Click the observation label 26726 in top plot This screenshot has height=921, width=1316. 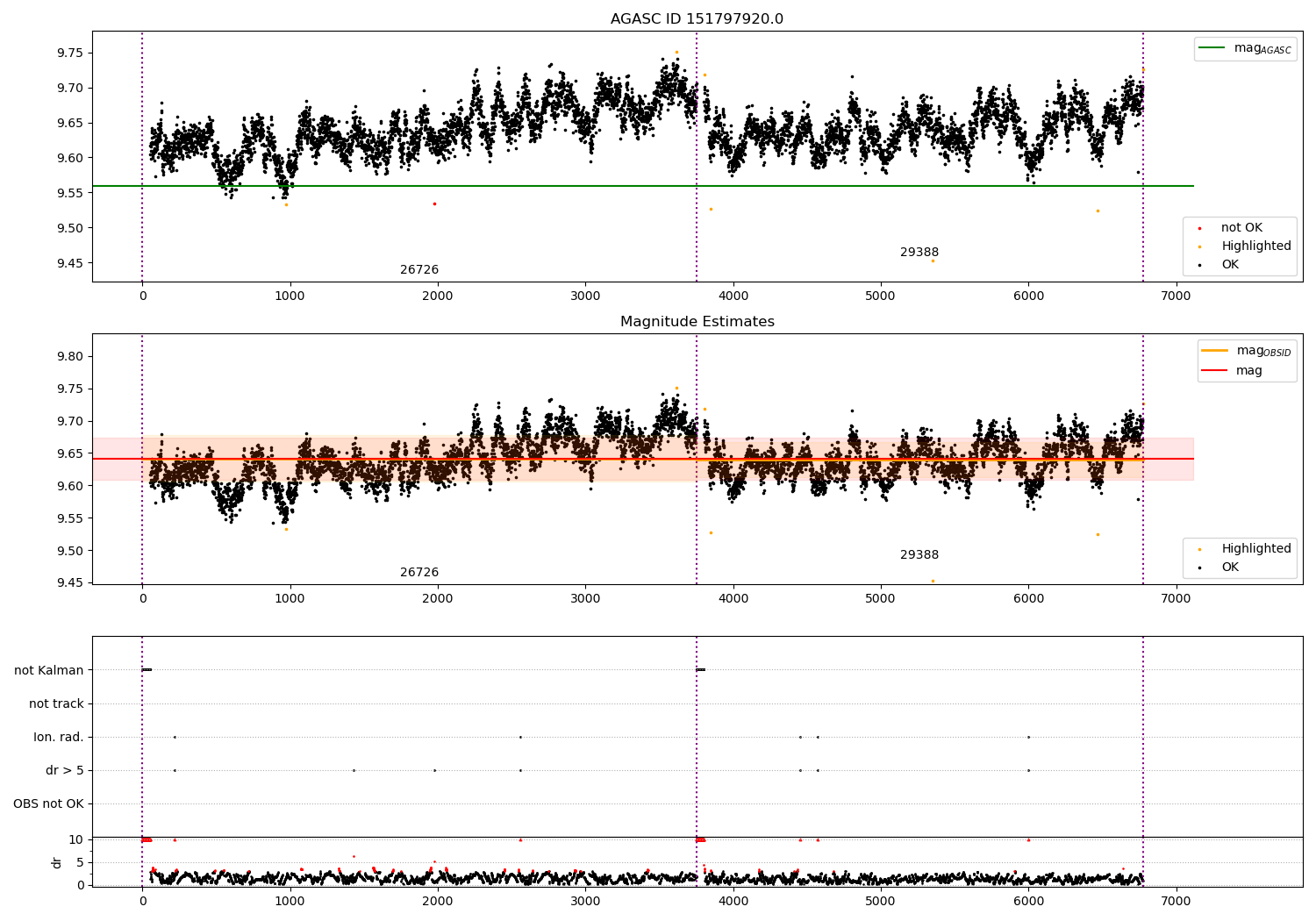pyautogui.click(x=419, y=270)
